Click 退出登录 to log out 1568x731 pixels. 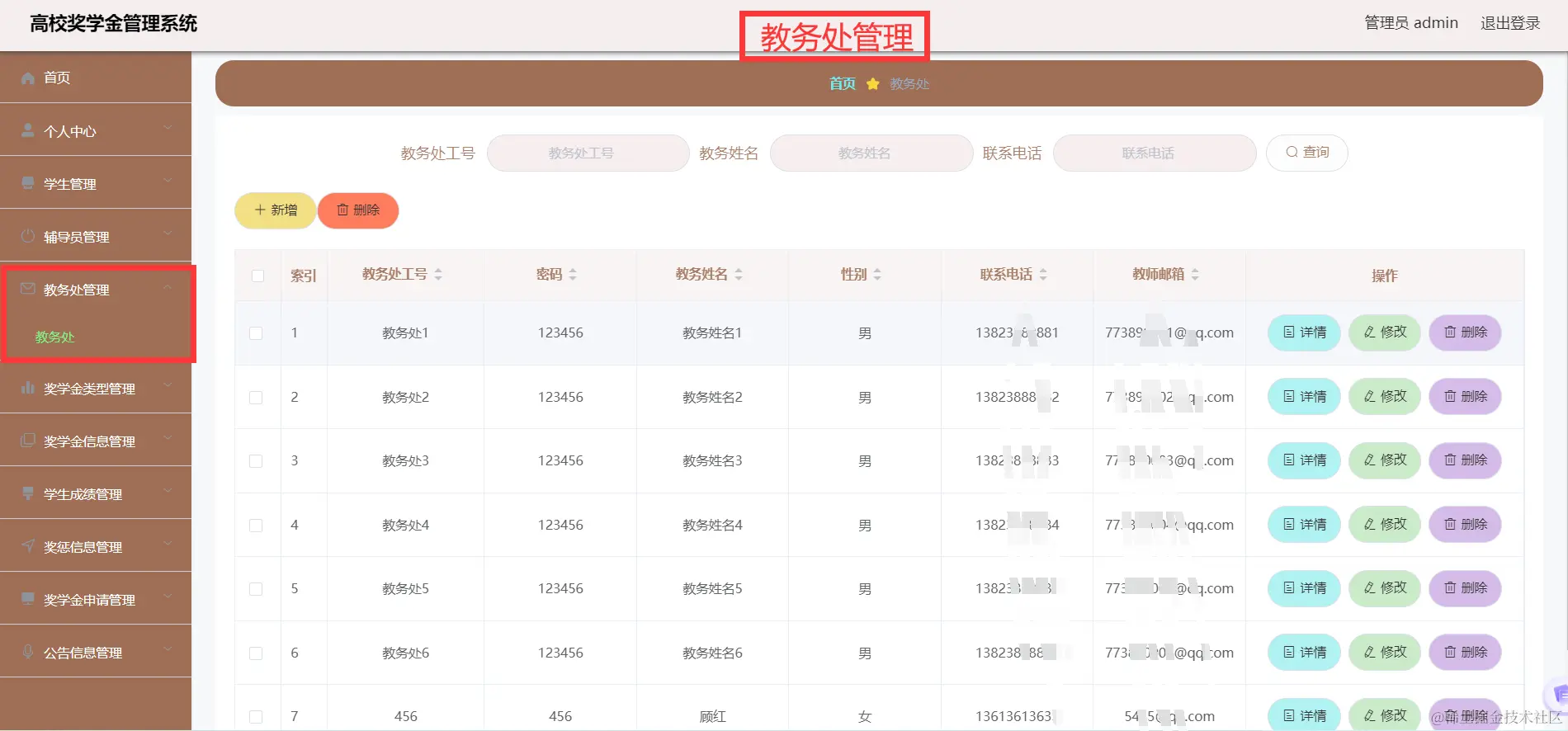(x=1510, y=23)
